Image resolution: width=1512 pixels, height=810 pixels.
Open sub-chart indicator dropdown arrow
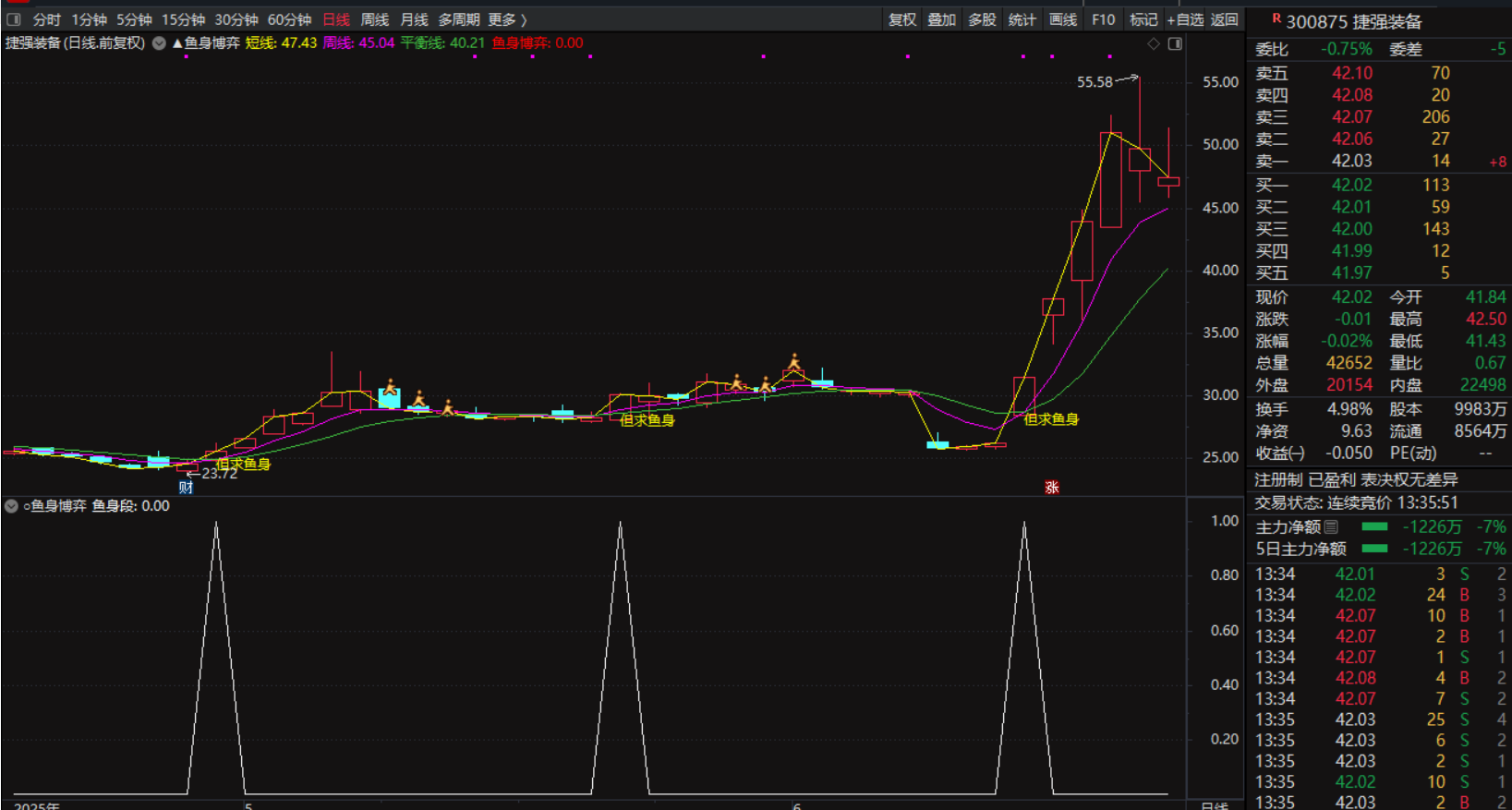coord(12,506)
